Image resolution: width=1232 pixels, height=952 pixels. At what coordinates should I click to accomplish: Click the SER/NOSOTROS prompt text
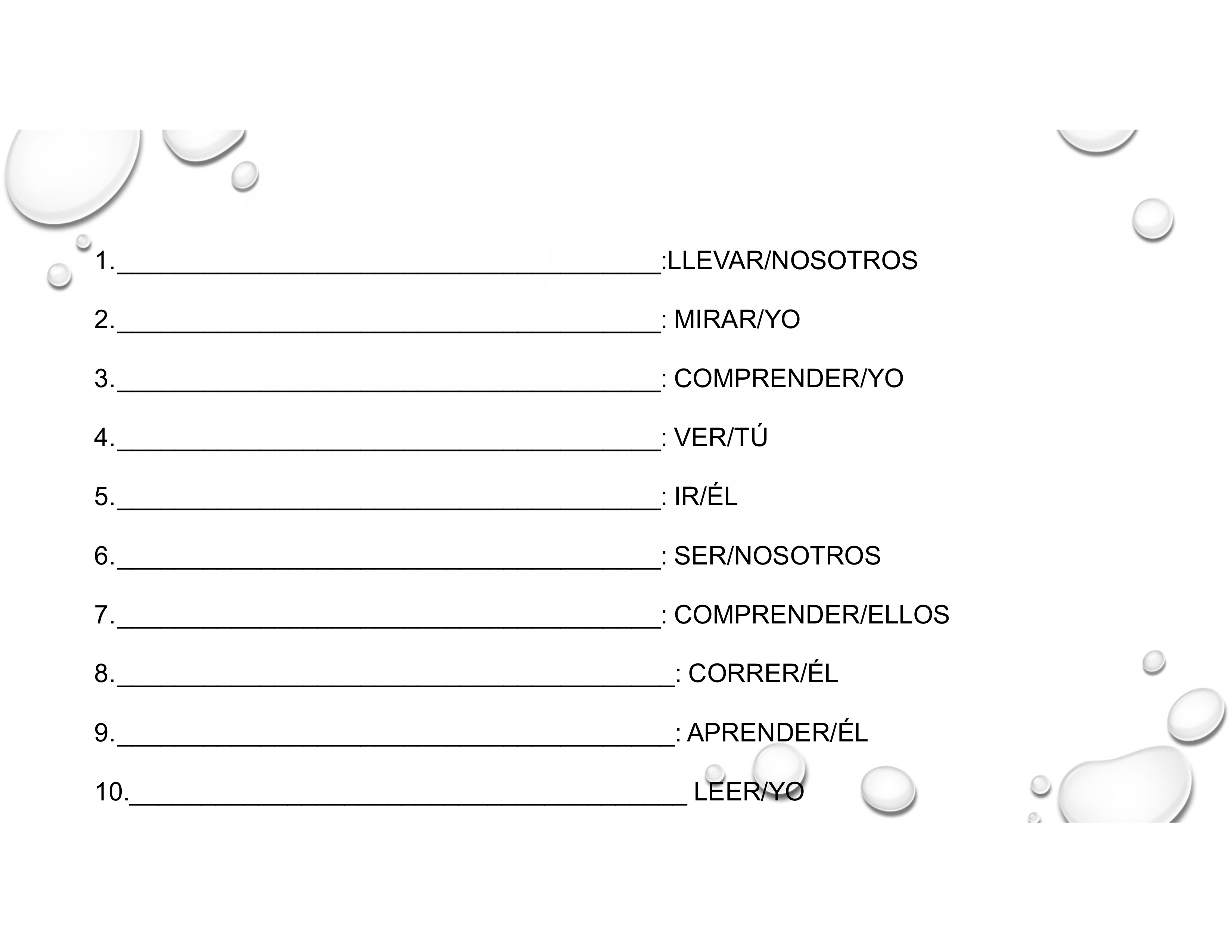(x=777, y=556)
